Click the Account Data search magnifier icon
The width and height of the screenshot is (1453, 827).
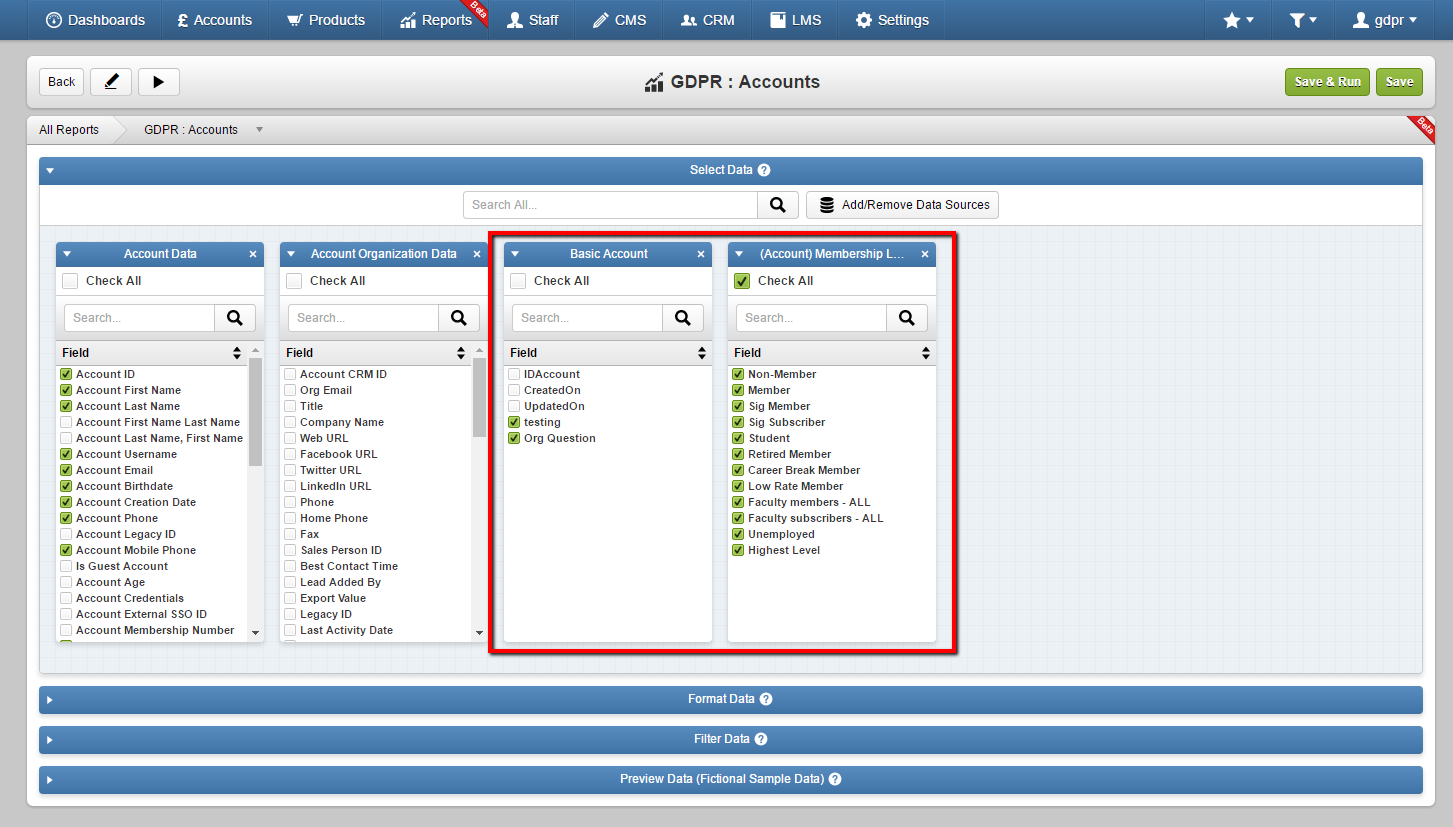(235, 318)
